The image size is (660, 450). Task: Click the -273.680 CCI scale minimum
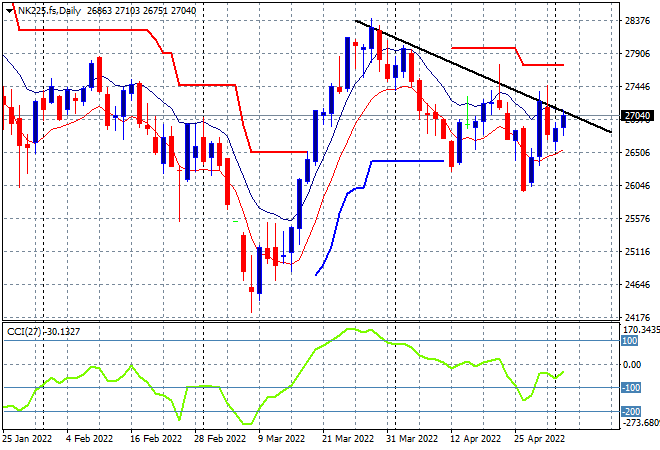coord(641,422)
